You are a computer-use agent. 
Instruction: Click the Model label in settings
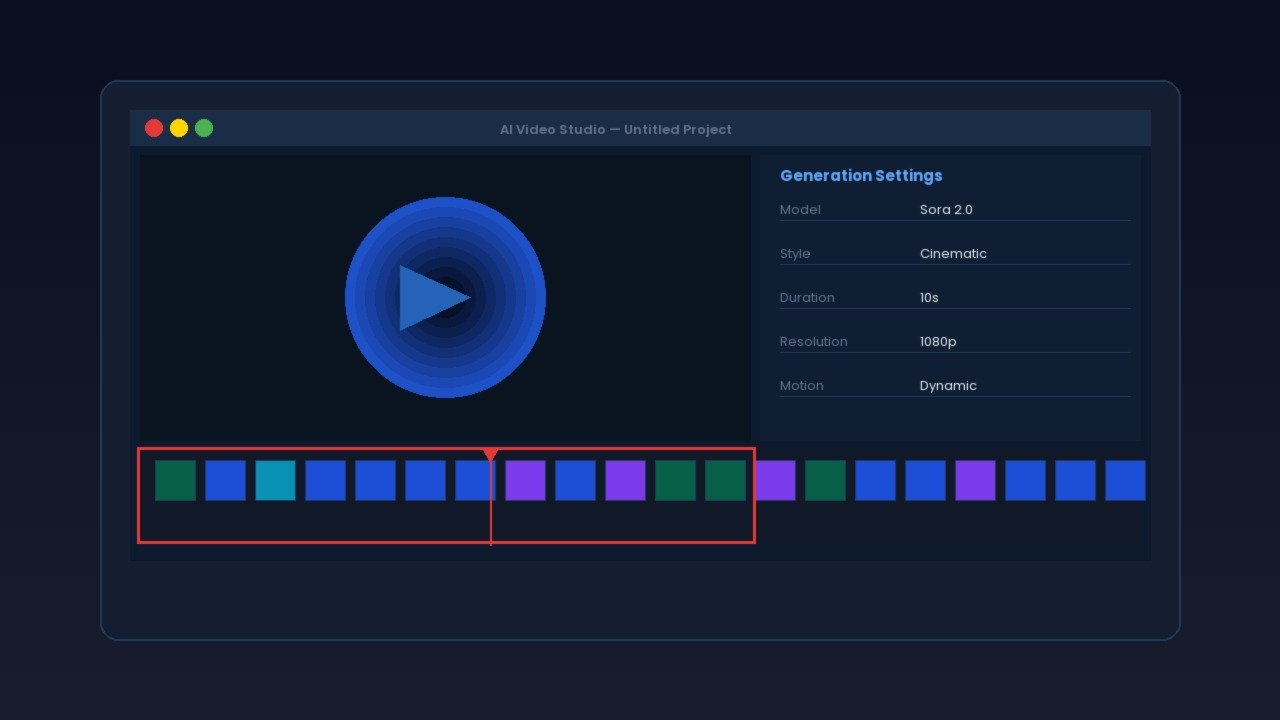pyautogui.click(x=800, y=209)
